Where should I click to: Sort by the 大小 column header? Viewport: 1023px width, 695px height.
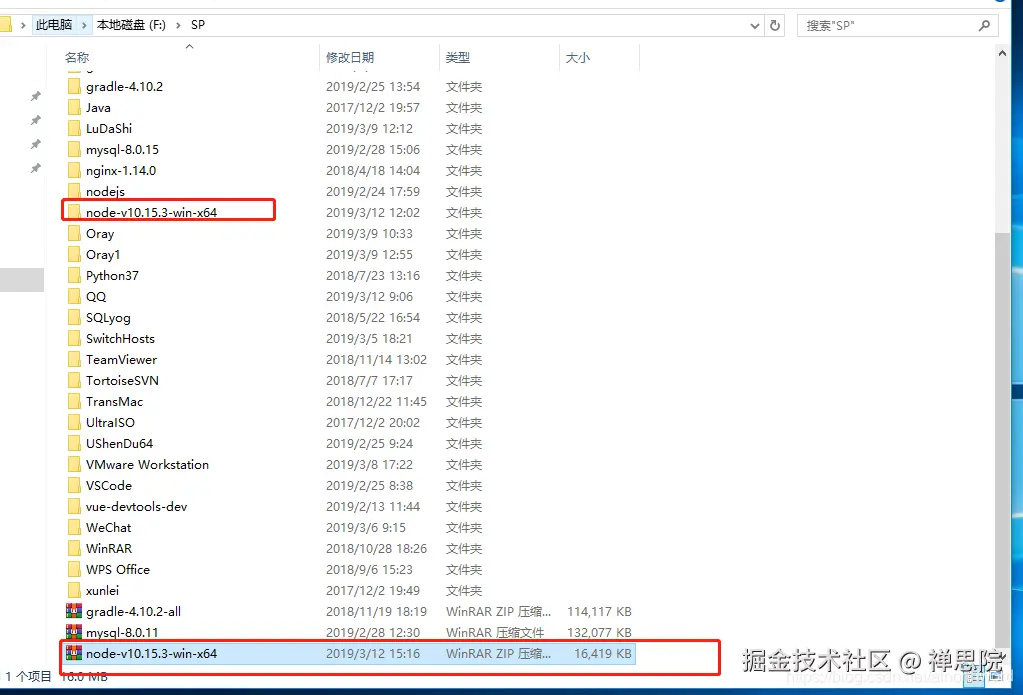577,57
